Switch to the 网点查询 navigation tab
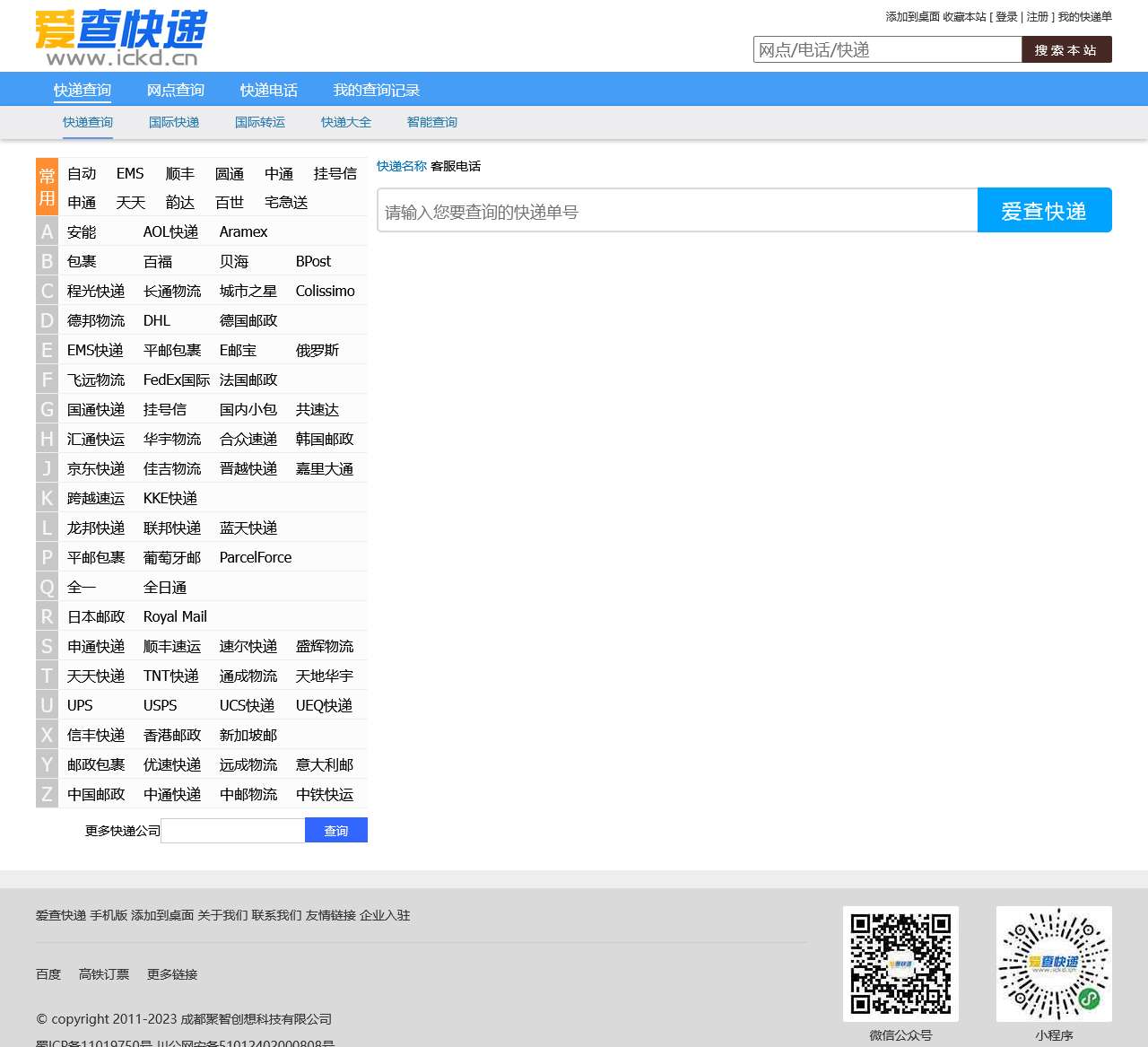Image resolution: width=1148 pixels, height=1047 pixels. (175, 89)
